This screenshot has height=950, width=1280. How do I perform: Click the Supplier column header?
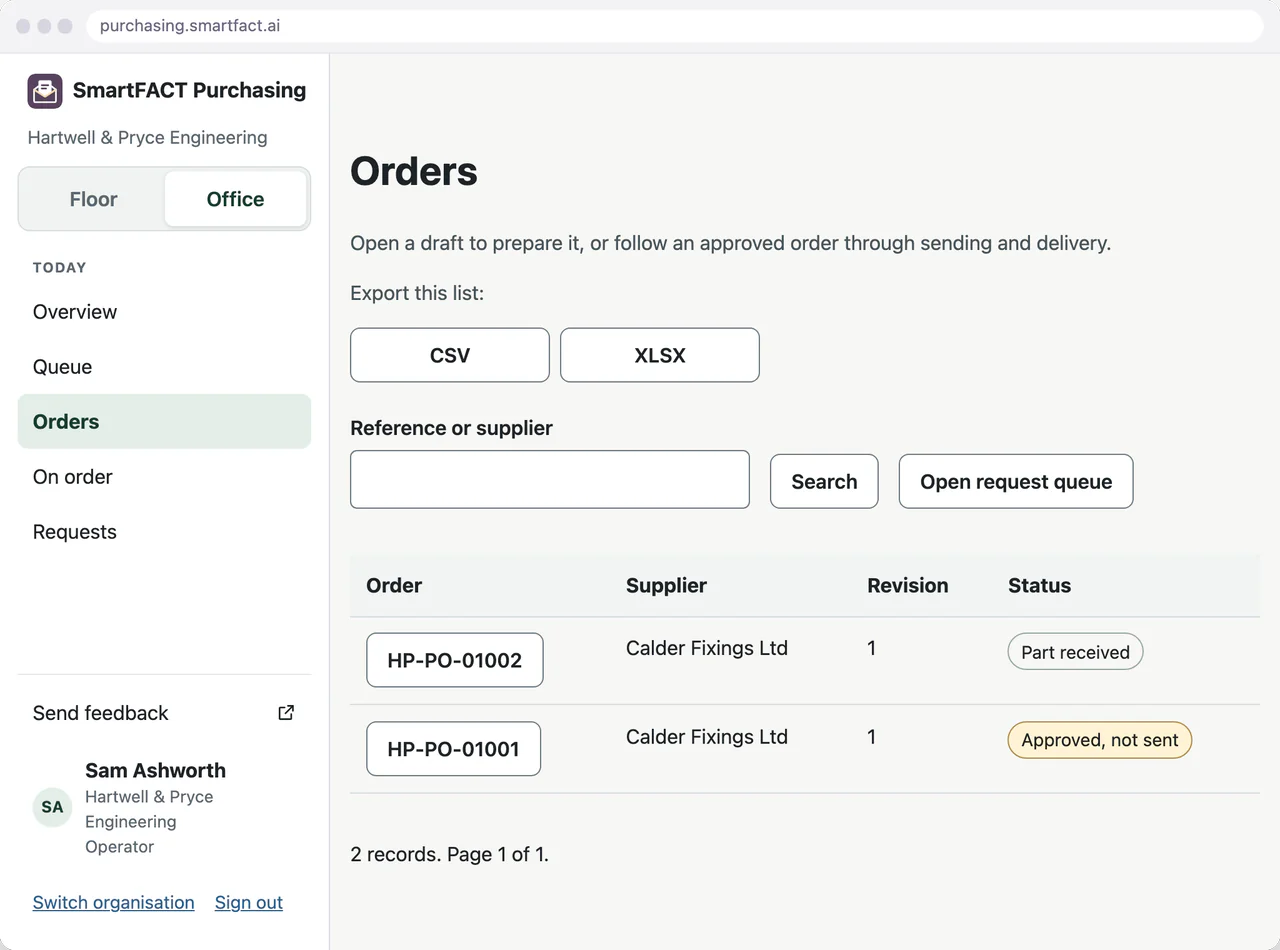pyautogui.click(x=667, y=586)
